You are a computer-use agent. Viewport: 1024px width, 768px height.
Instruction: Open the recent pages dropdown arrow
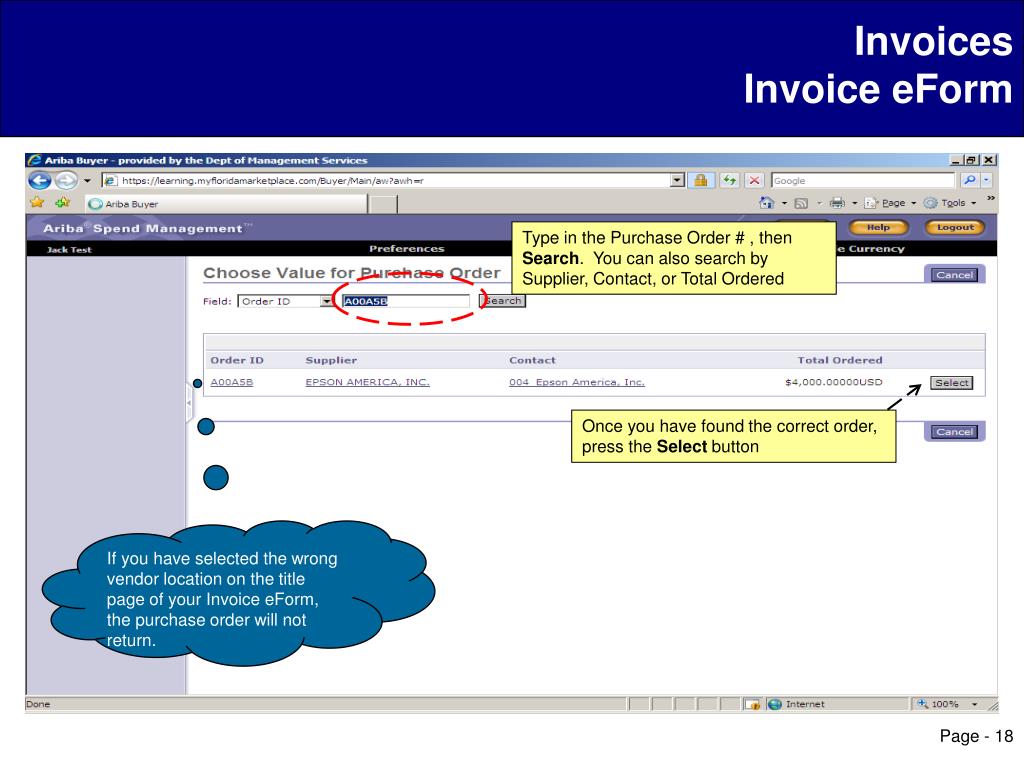[x=88, y=181]
